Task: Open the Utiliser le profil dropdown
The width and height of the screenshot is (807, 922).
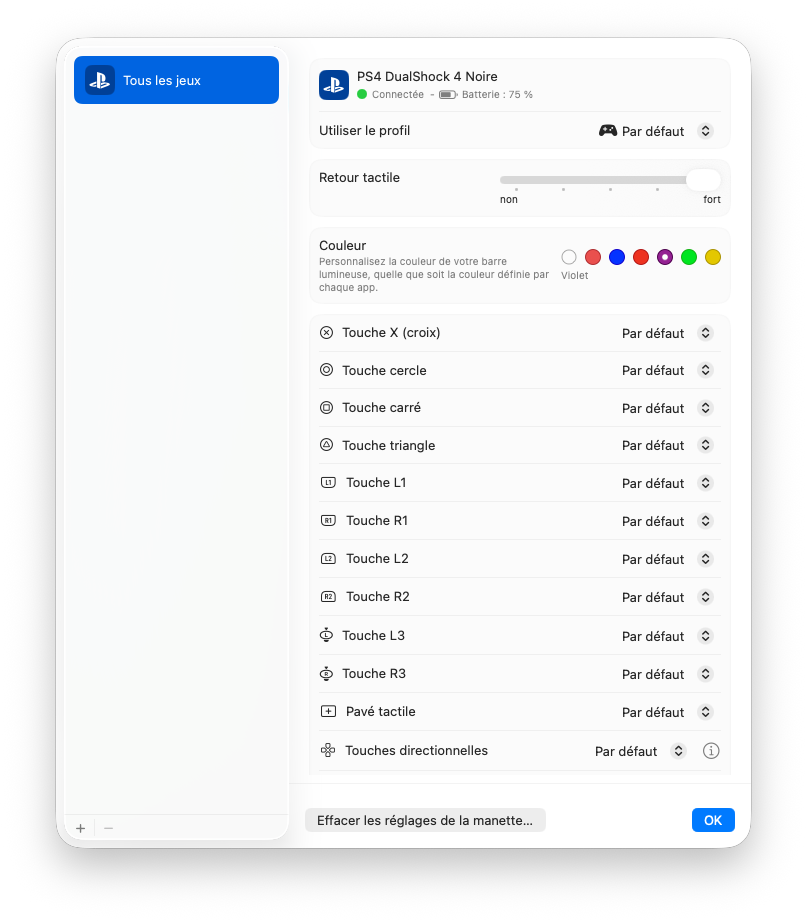Action: (x=656, y=131)
